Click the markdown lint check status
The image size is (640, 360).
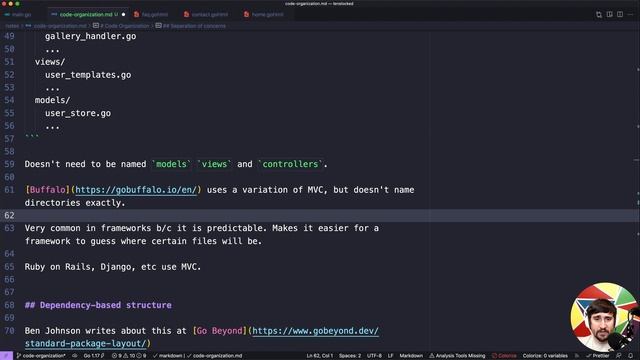[198, 356]
